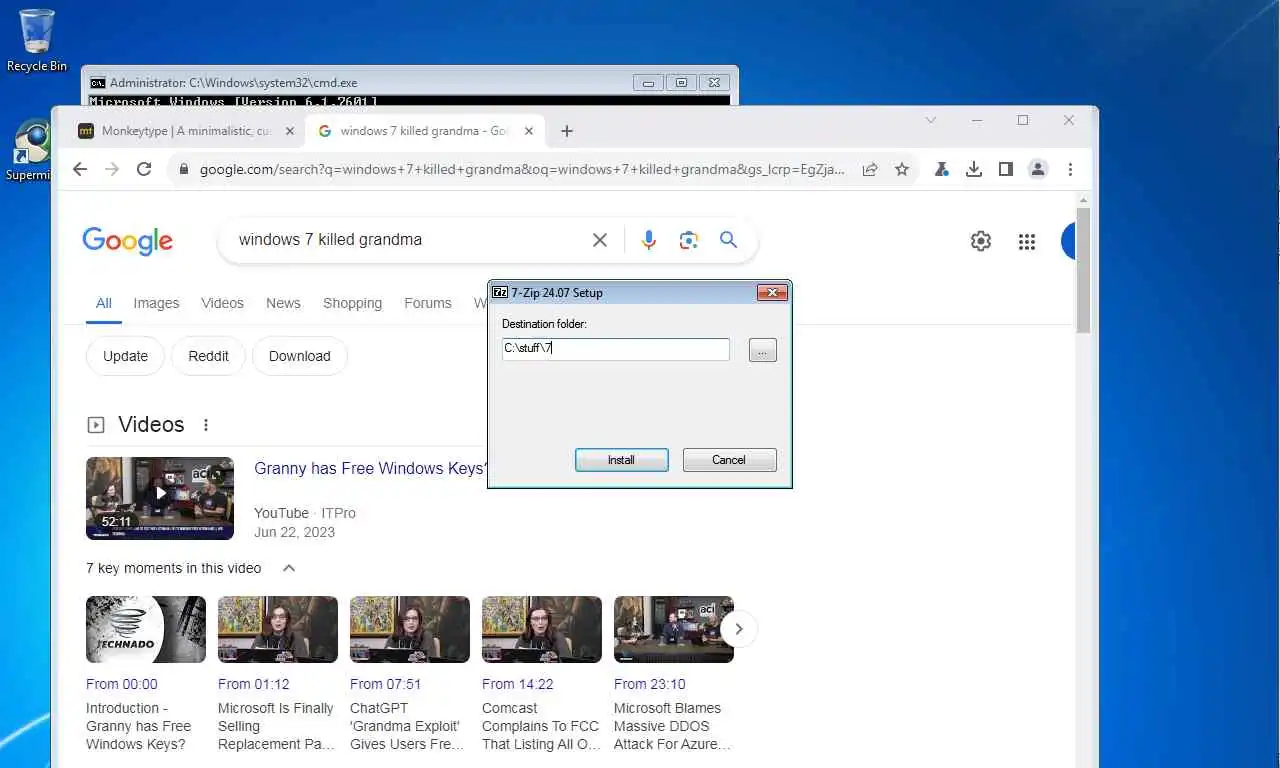This screenshot has height=768, width=1280.
Task: Open the News search tab
Action: tap(283, 303)
